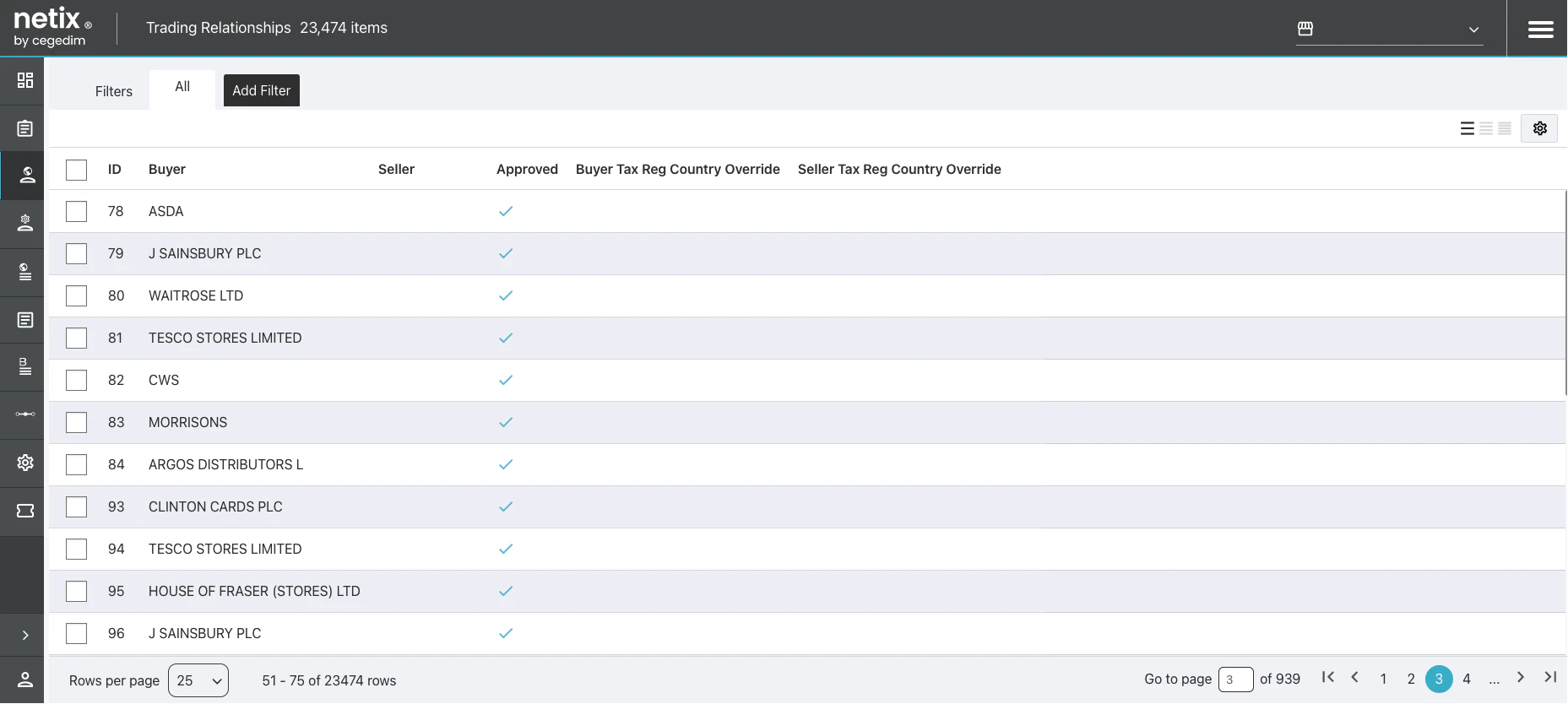The width and height of the screenshot is (1568, 704).
Task: Select the compact row density icon
Action: pos(1505,128)
